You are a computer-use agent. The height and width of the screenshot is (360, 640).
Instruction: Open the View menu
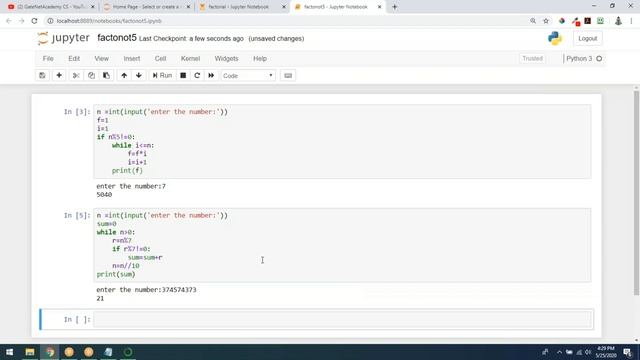[x=101, y=59]
